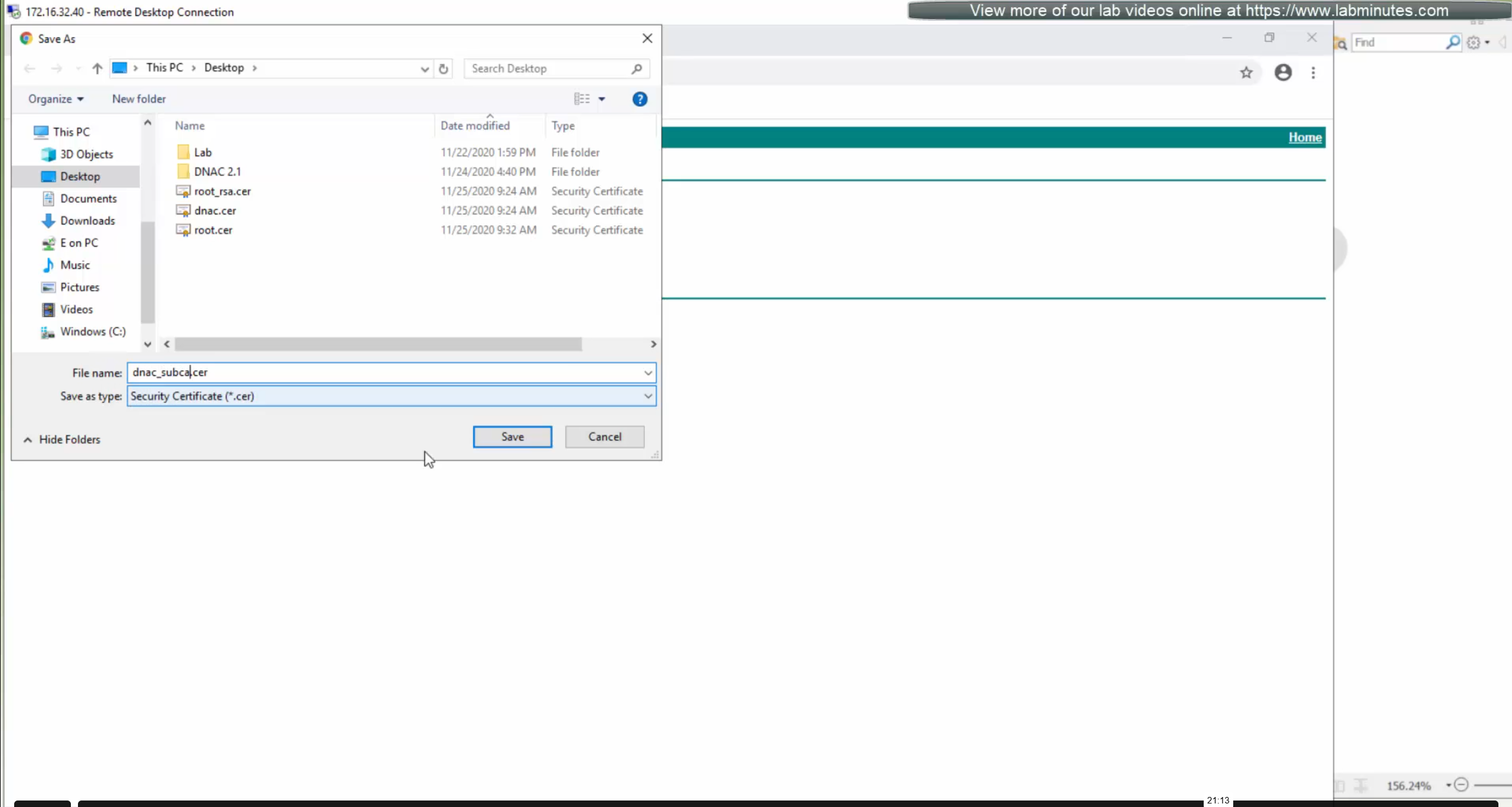The height and width of the screenshot is (807, 1512).
Task: Expand the view options dropdown arrow
Action: [602, 99]
